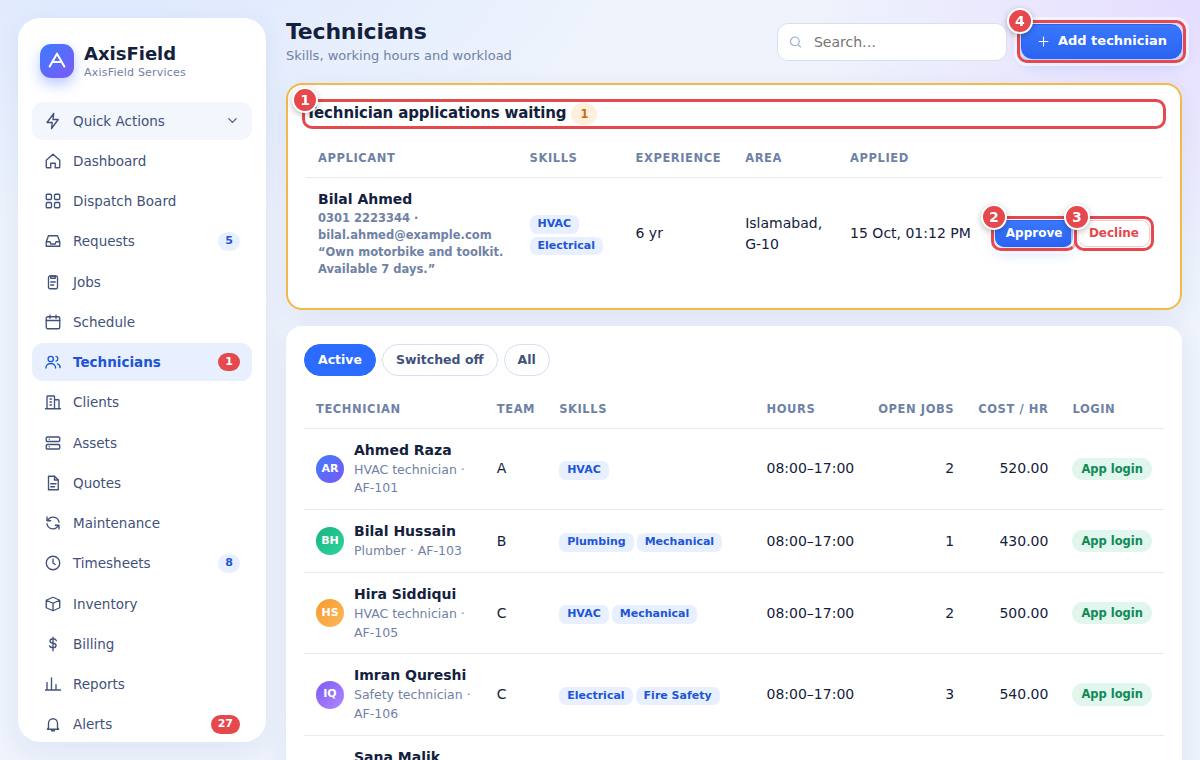Expand the Quick Actions chevron
1200x760 pixels.
[x=232, y=121]
